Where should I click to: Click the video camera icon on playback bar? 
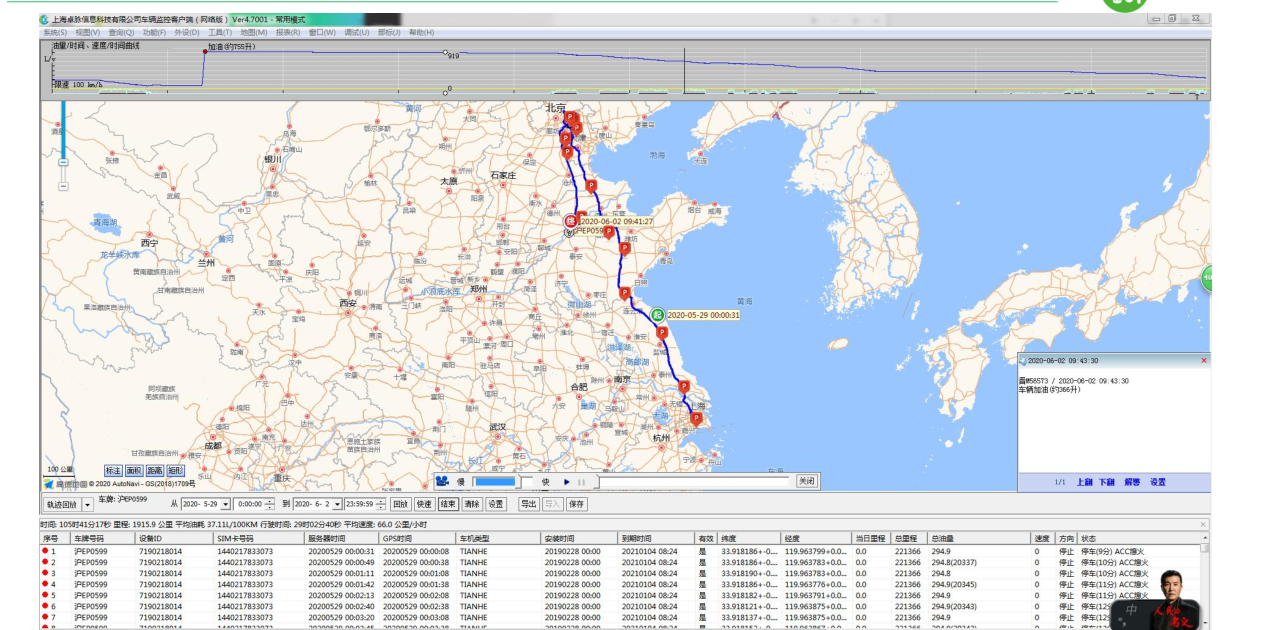(x=442, y=481)
